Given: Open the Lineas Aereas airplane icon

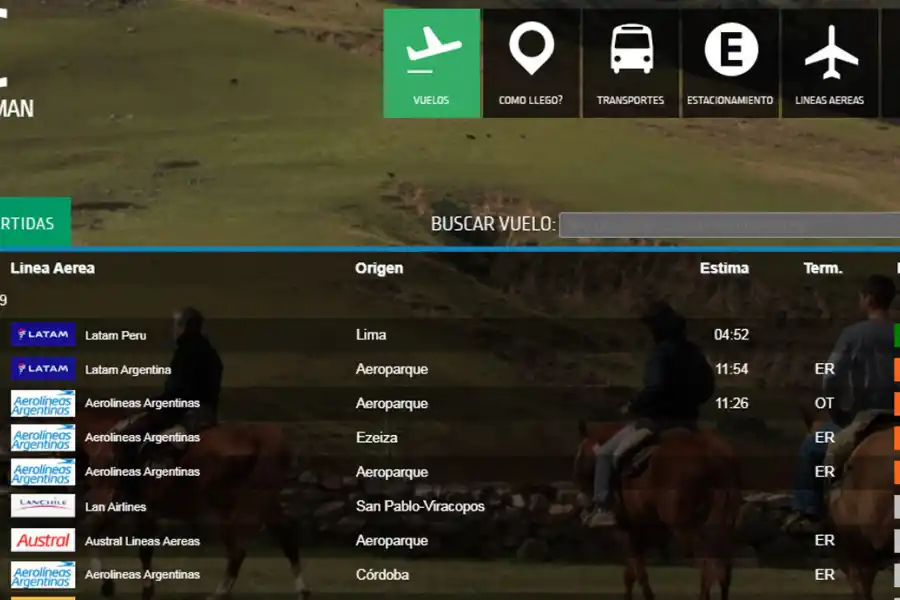Looking at the screenshot, I should coord(830,50).
